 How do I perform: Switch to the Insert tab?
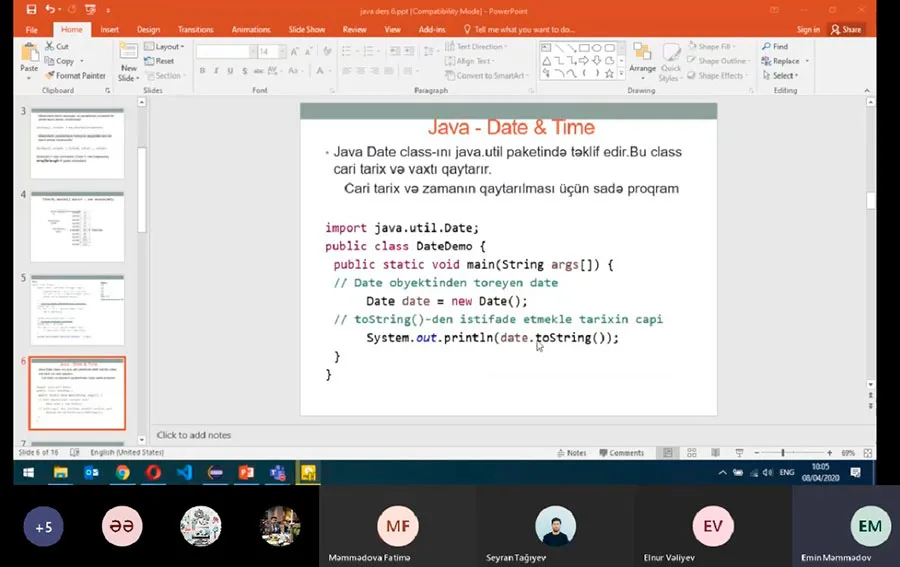tap(110, 29)
